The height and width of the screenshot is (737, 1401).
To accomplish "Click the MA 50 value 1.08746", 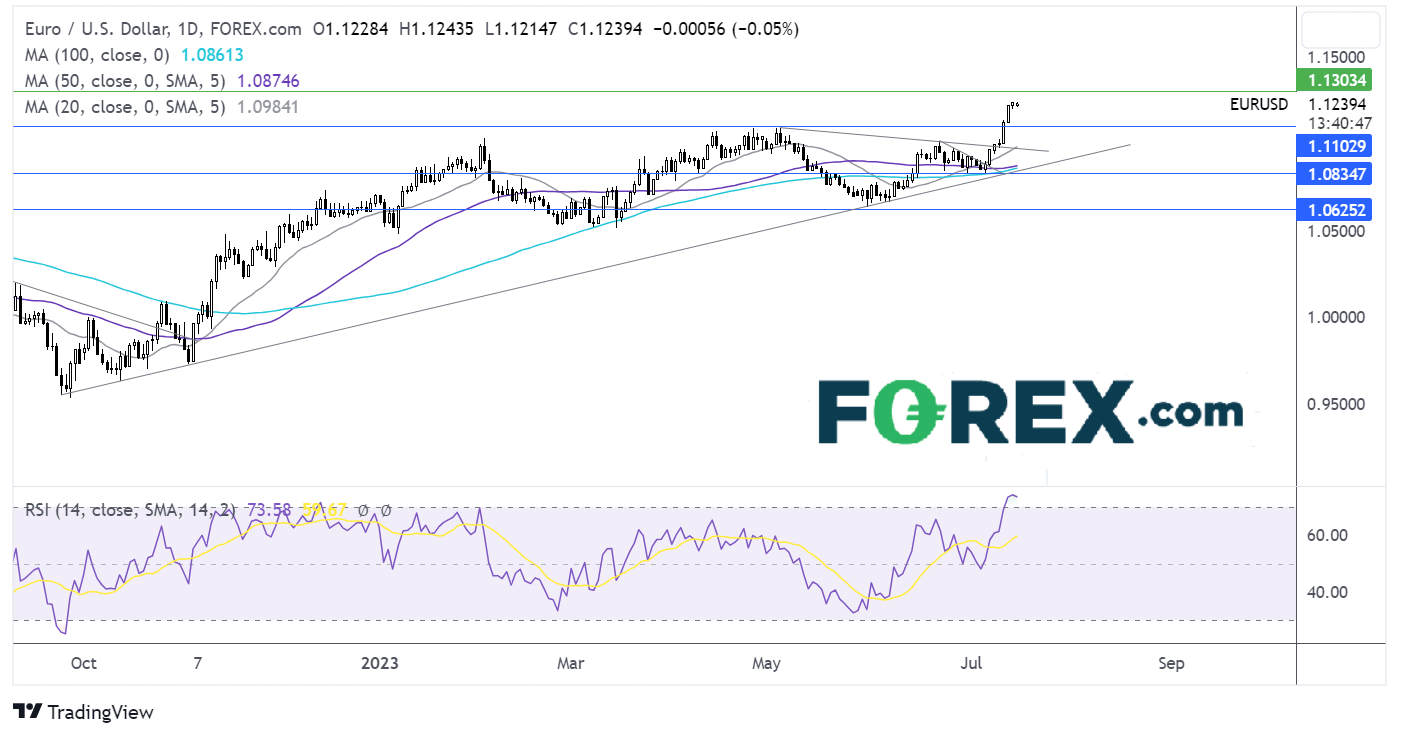I will coord(266,80).
